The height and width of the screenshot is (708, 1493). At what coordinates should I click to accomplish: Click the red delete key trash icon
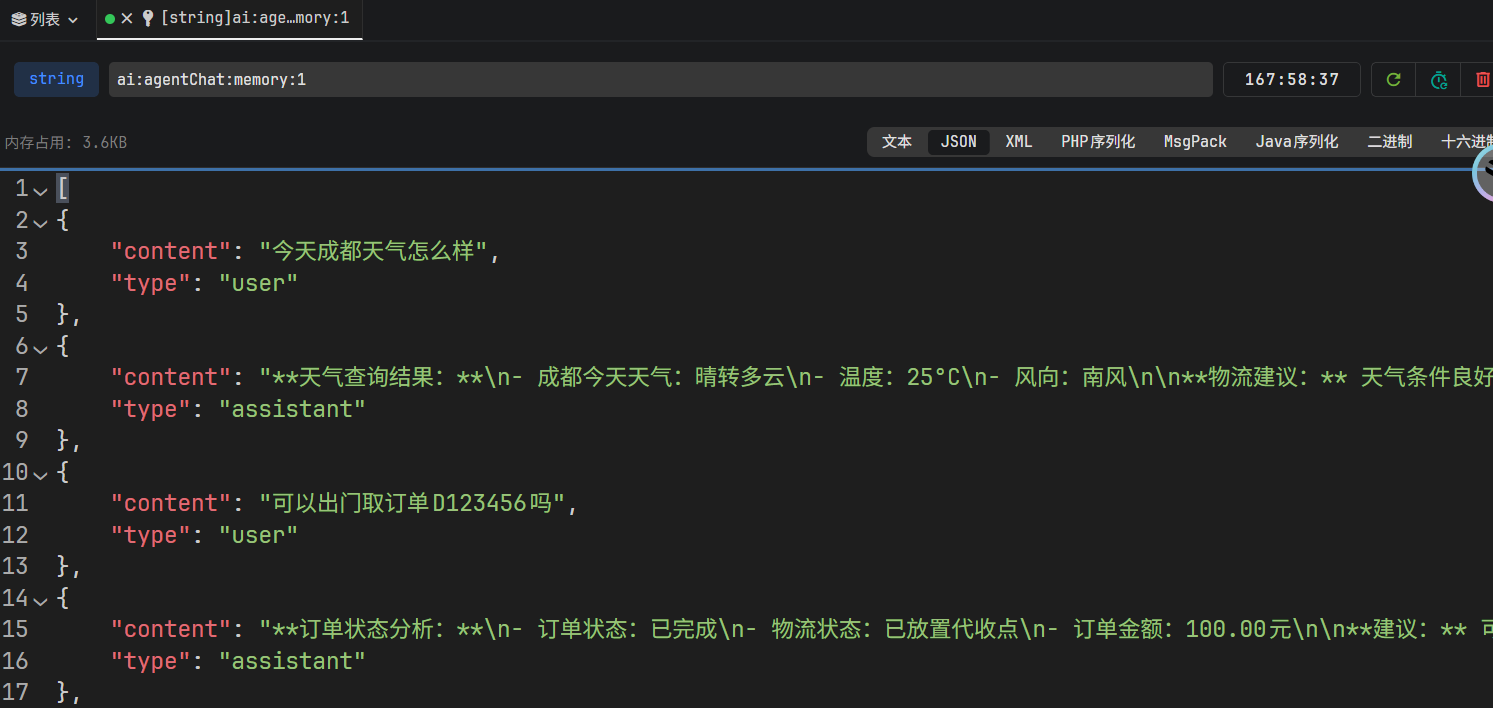tap(1483, 79)
